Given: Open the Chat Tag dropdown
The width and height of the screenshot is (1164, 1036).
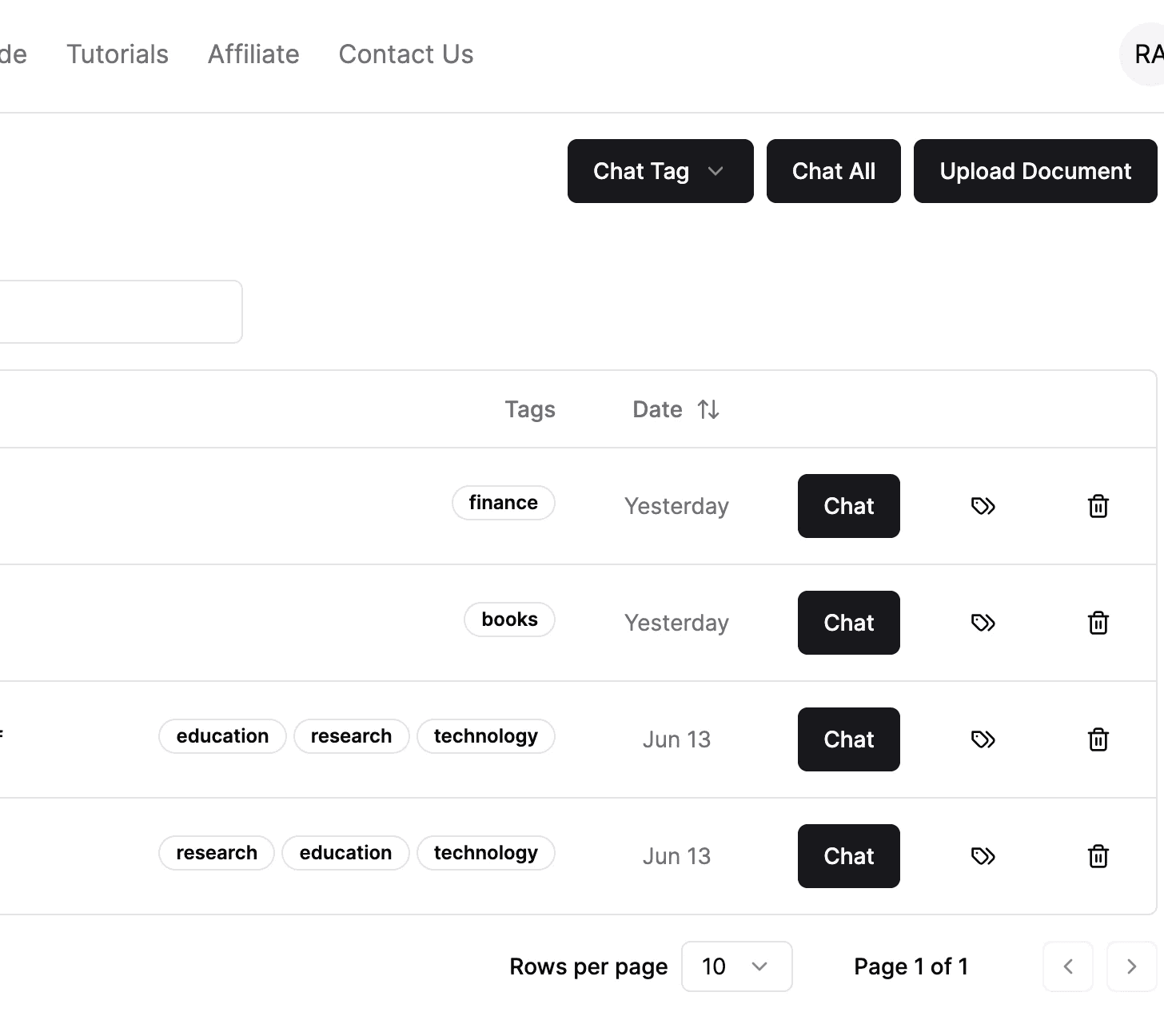Looking at the screenshot, I should (x=660, y=171).
